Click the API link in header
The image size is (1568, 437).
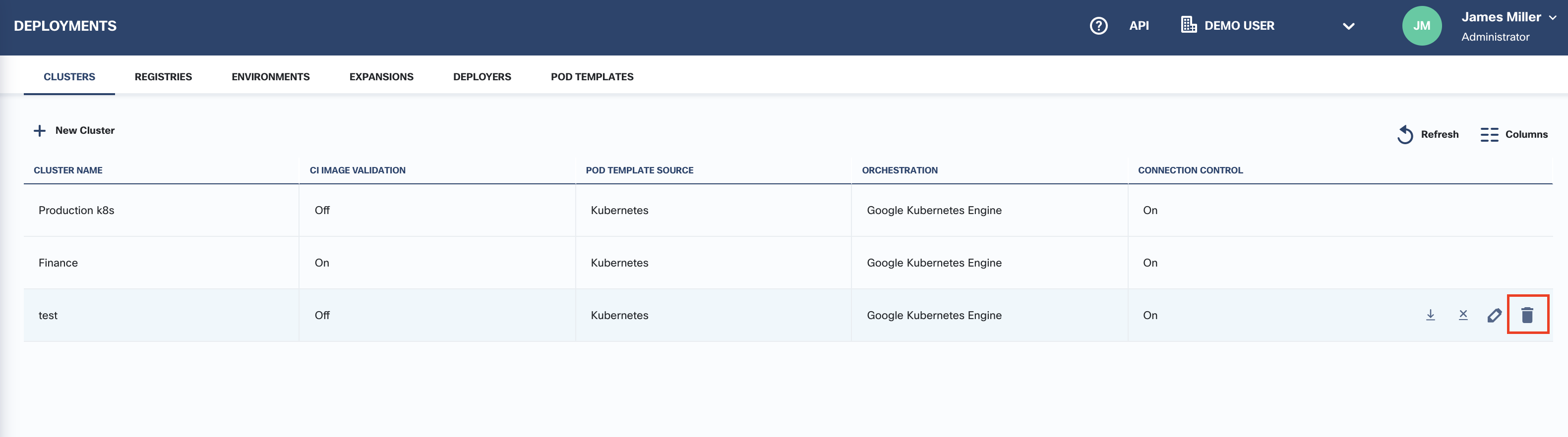click(1139, 26)
